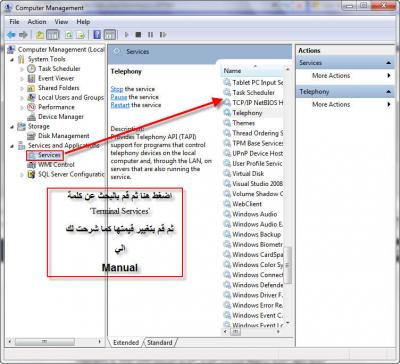Select Performance icon in tree
The width and height of the screenshot is (400, 364).
tap(31, 107)
